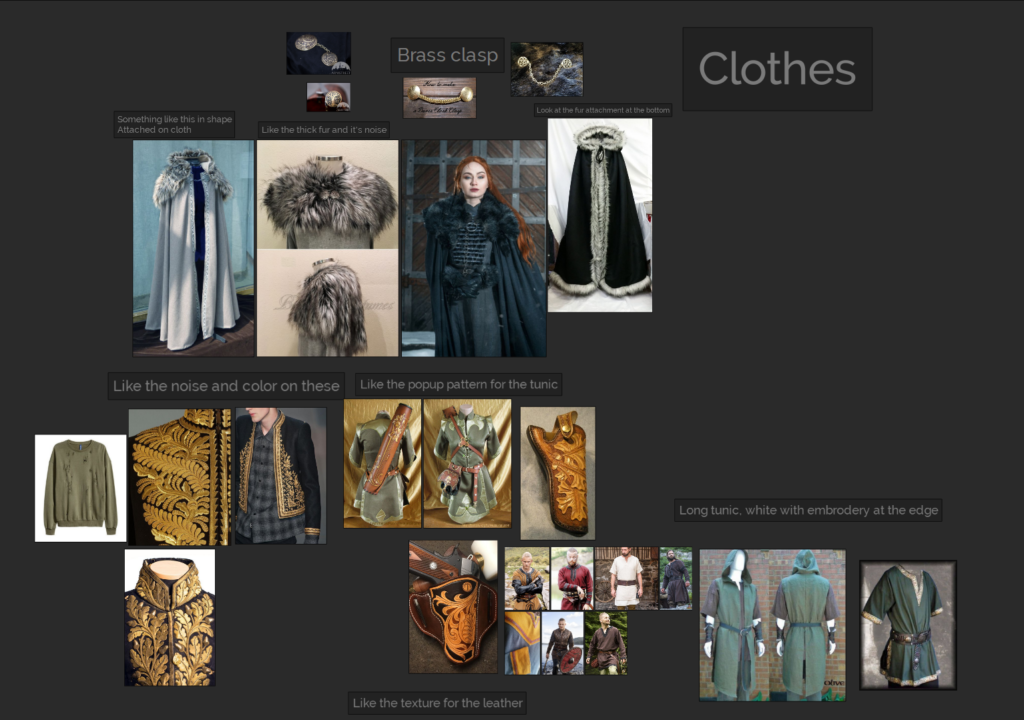Select the brass clasp on dark fabric thumbnail

[319, 52]
